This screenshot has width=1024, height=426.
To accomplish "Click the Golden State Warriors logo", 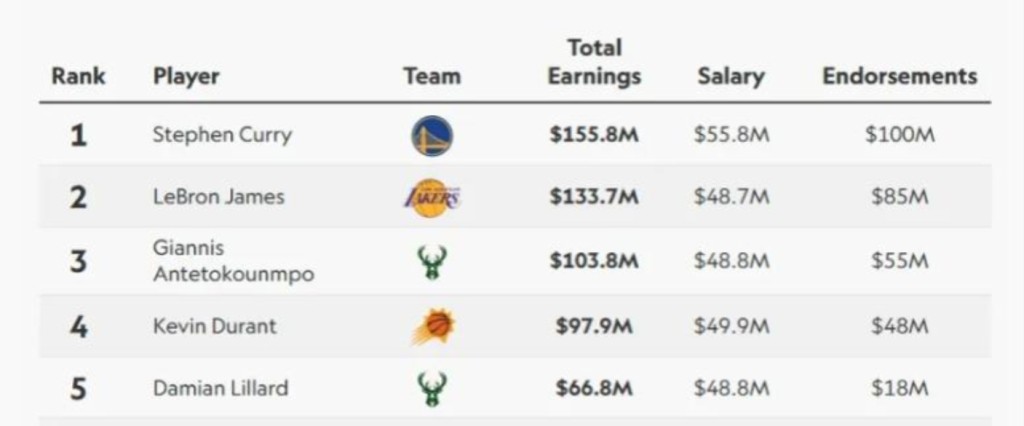I will [432, 135].
